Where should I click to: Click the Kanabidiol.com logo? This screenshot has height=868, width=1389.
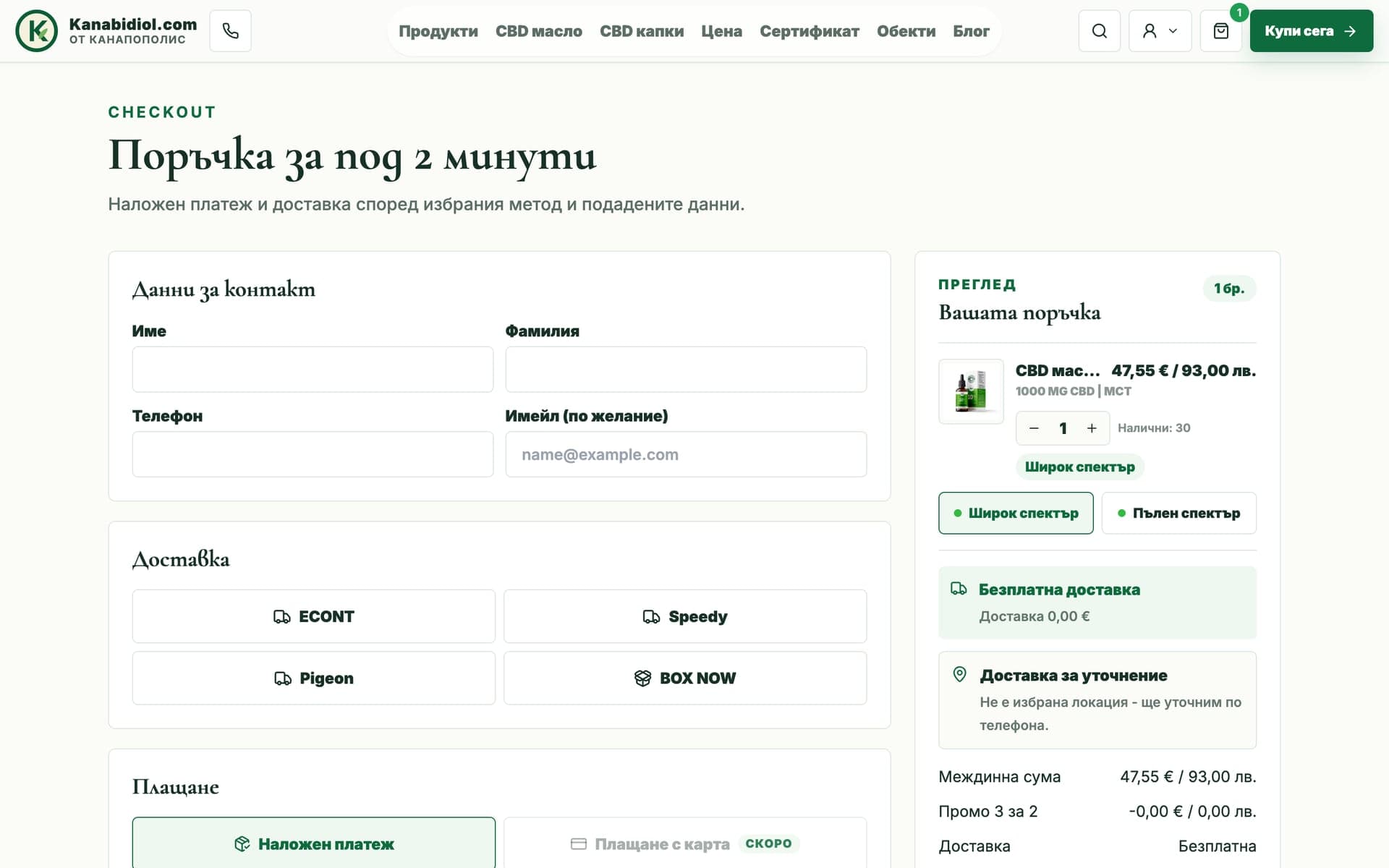[x=106, y=31]
